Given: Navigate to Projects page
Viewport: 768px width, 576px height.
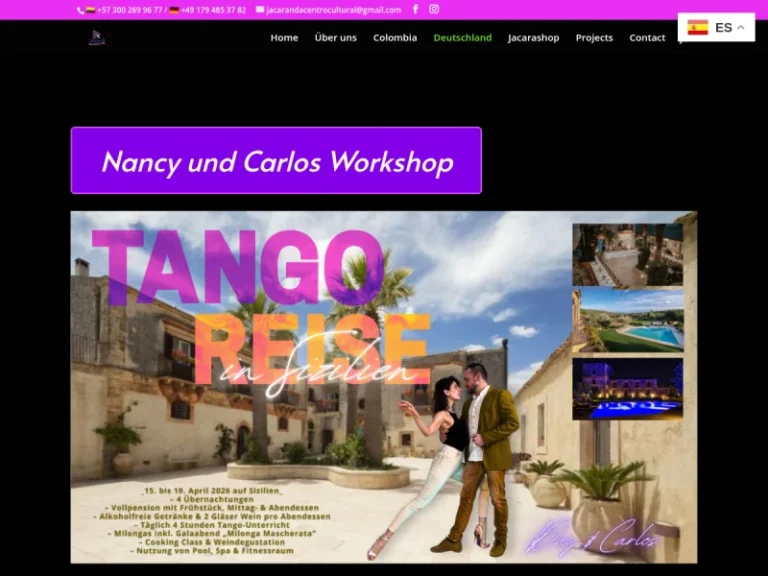Looking at the screenshot, I should [594, 38].
